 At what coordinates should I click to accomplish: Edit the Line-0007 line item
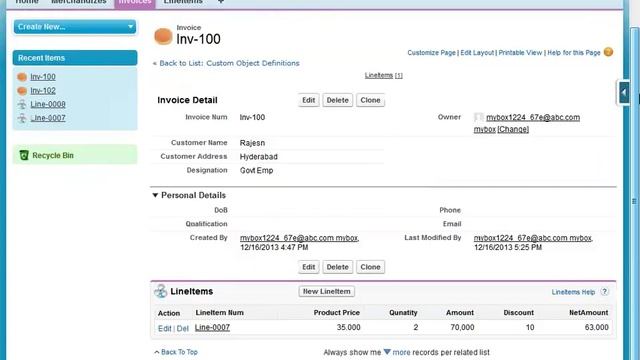[164, 329]
